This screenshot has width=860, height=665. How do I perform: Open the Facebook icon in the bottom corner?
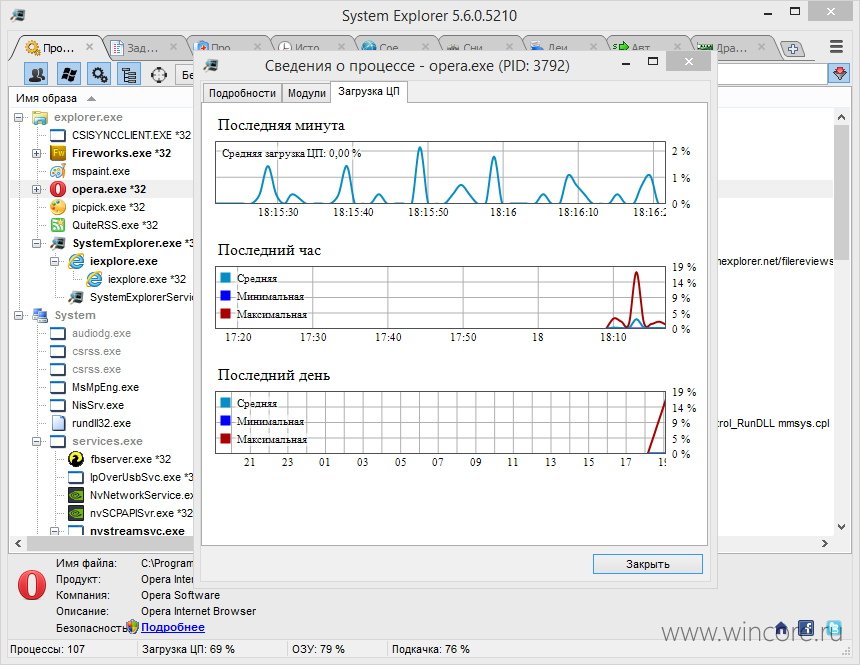[x=806, y=629]
